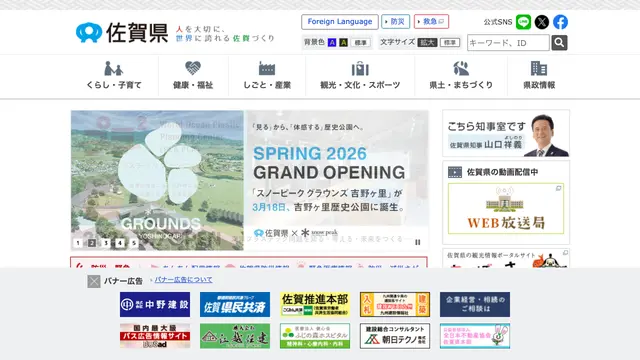Click the keyword search input field
640x360 pixels.
tap(508, 42)
